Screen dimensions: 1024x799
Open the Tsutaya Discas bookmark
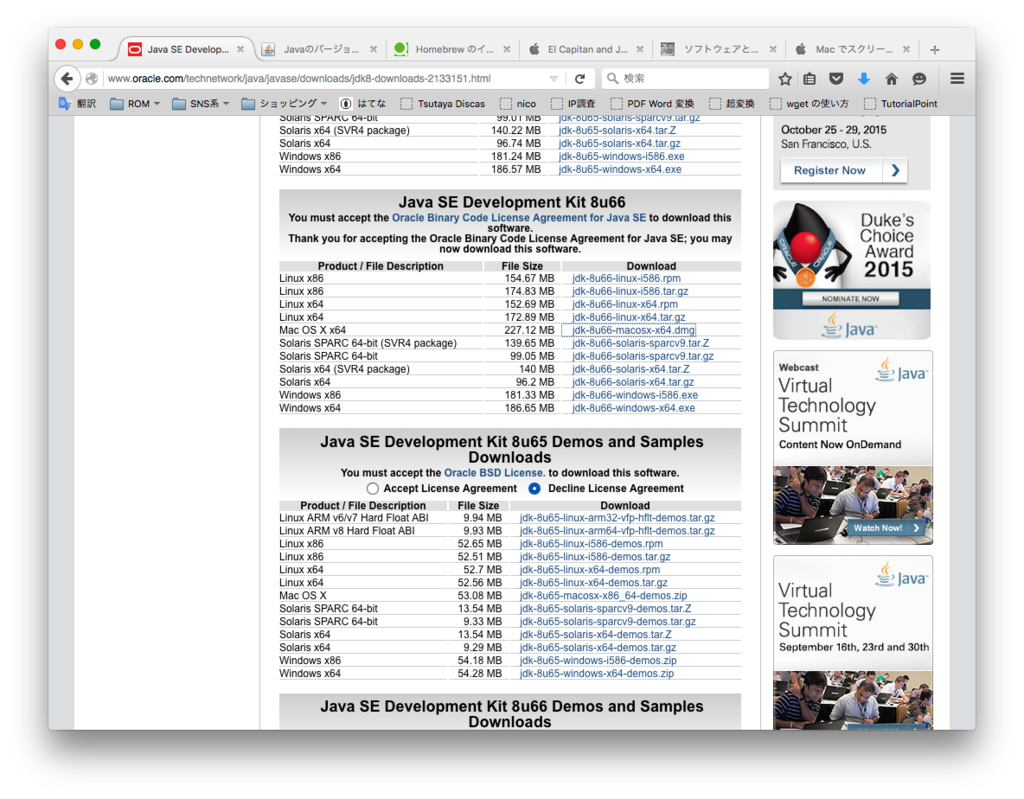(443, 103)
